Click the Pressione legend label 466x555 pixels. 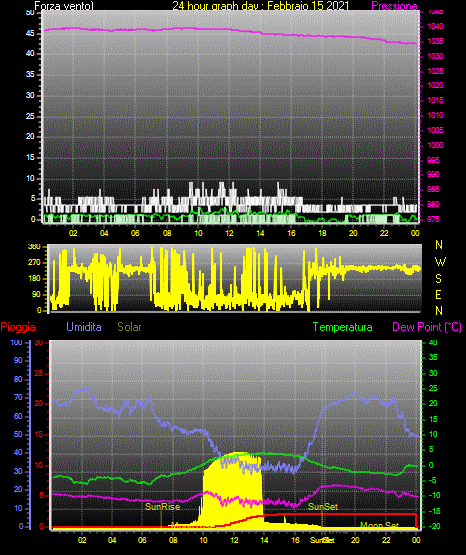pyautogui.click(x=394, y=6)
